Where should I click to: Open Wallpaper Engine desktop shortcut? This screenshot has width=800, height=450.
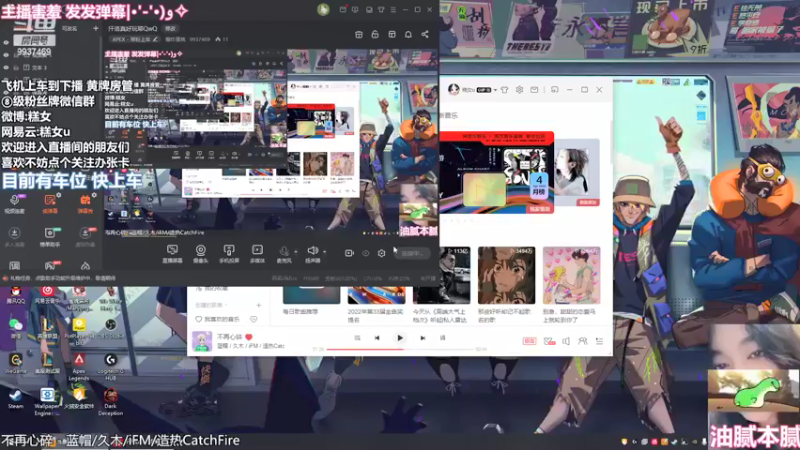[x=47, y=402]
